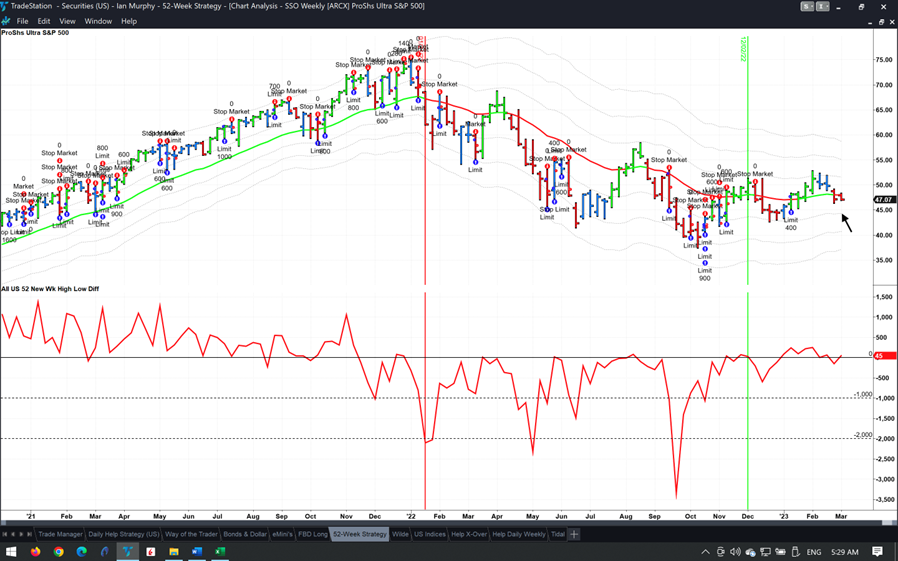898x561 pixels.
Task: Open the volume control in system tray
Action: [735, 552]
